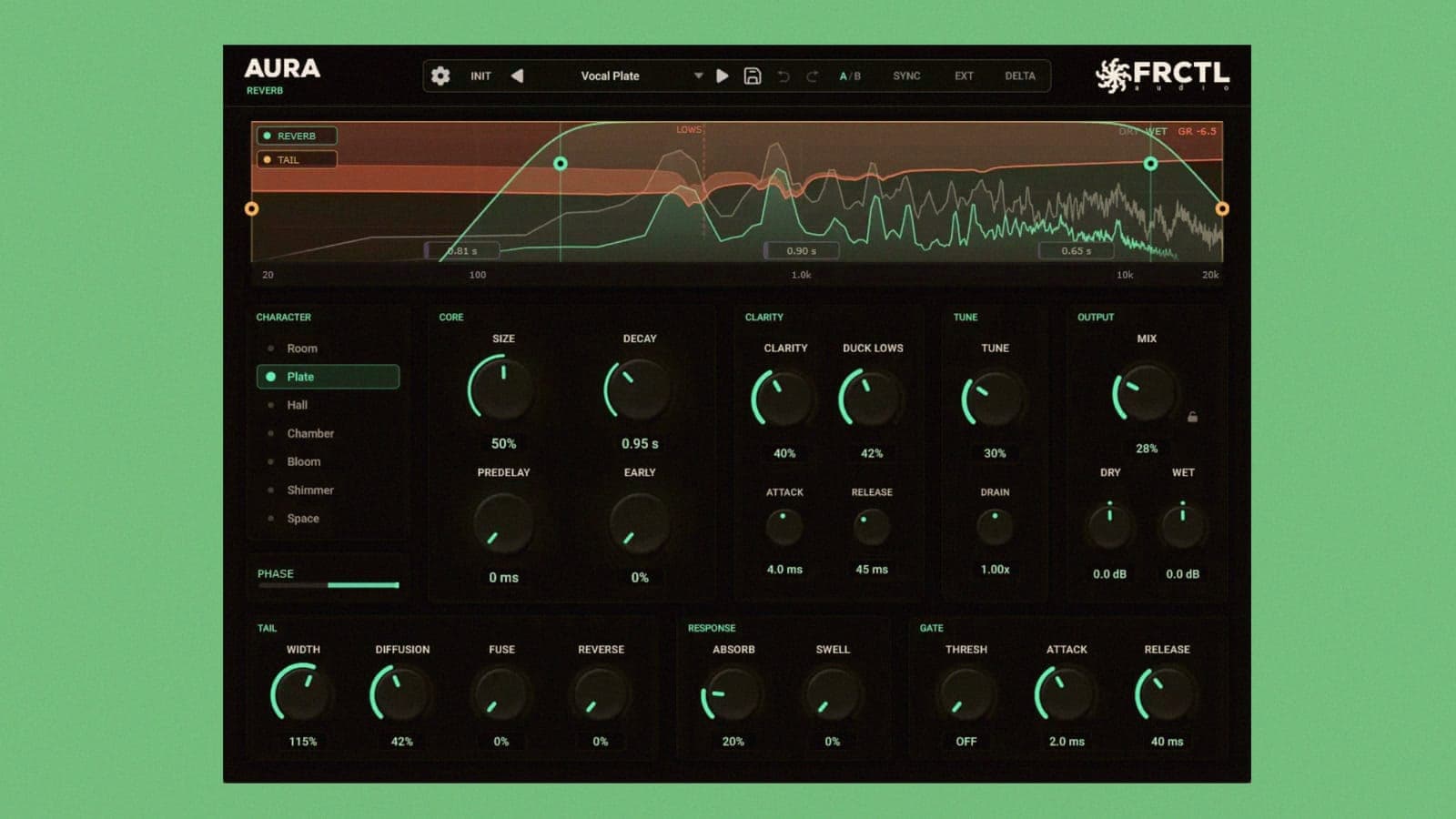This screenshot has height=819, width=1456.
Task: Select the Plate character
Action: 328,377
